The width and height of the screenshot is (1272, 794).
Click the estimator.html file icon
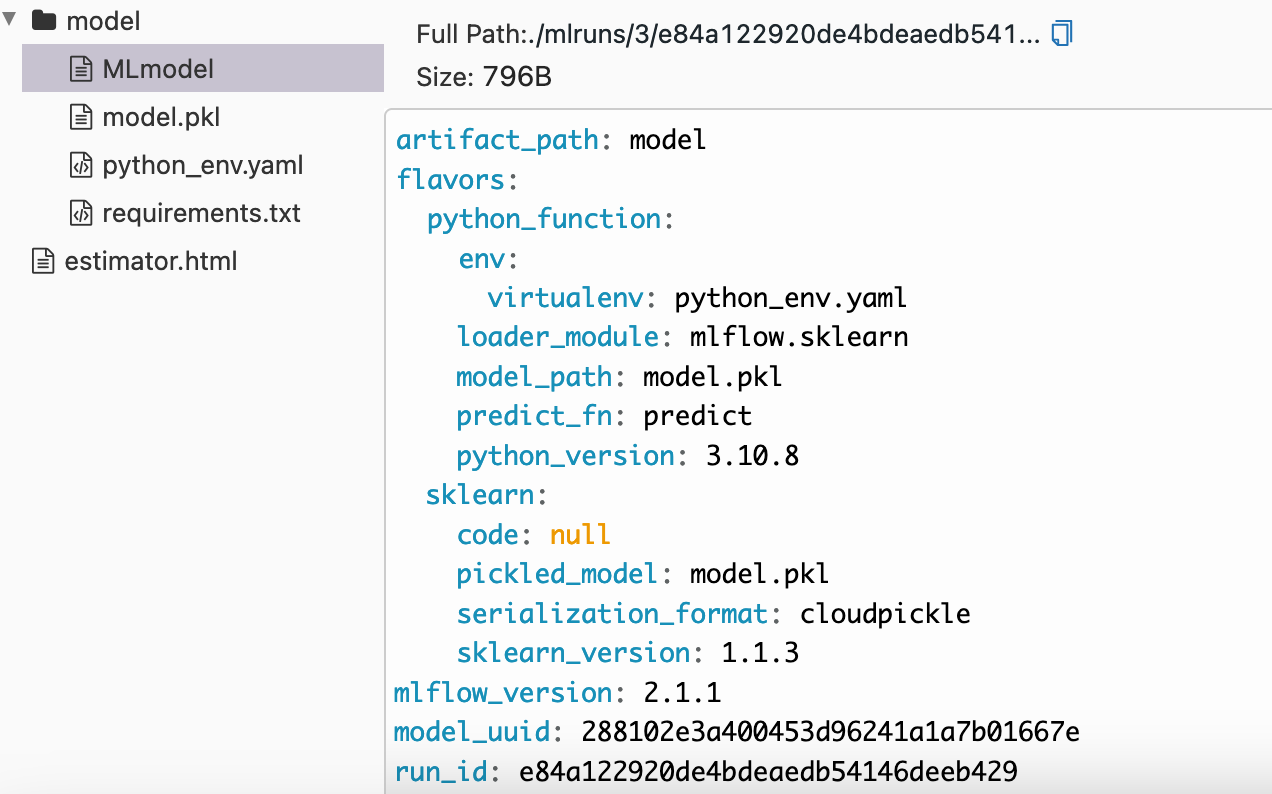[x=42, y=261]
